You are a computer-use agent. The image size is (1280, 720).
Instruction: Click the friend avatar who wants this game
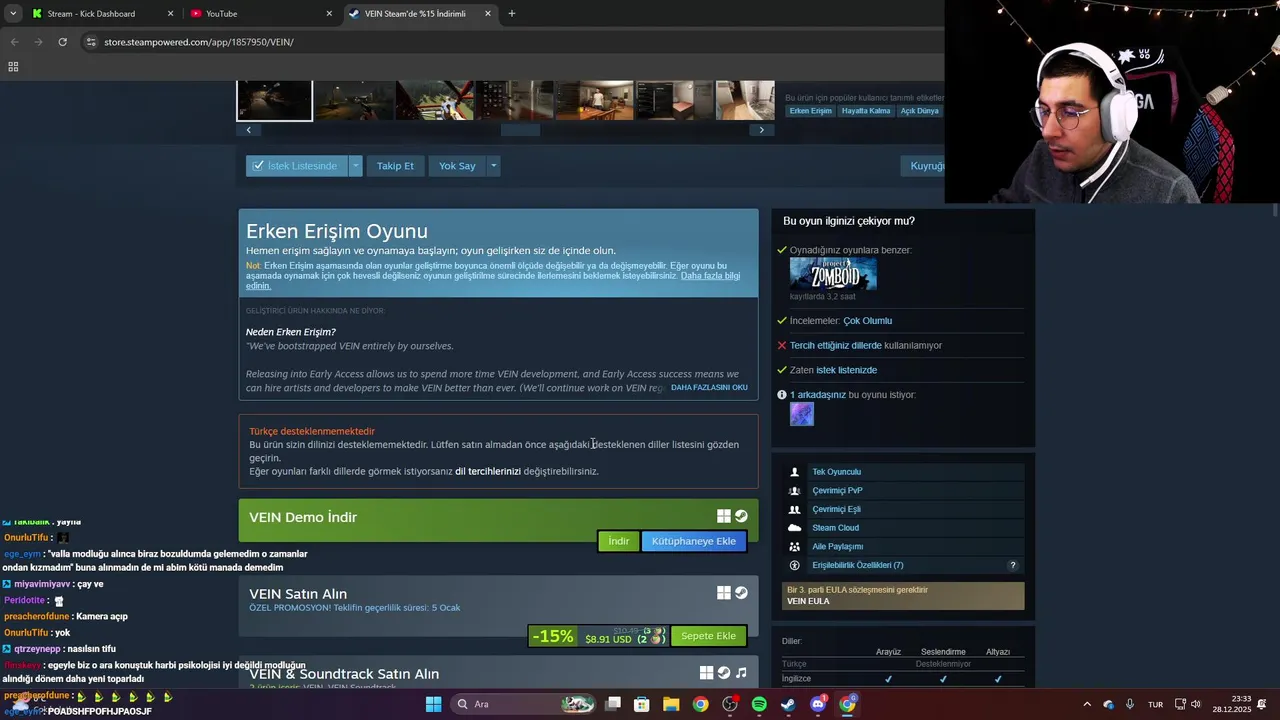point(802,414)
